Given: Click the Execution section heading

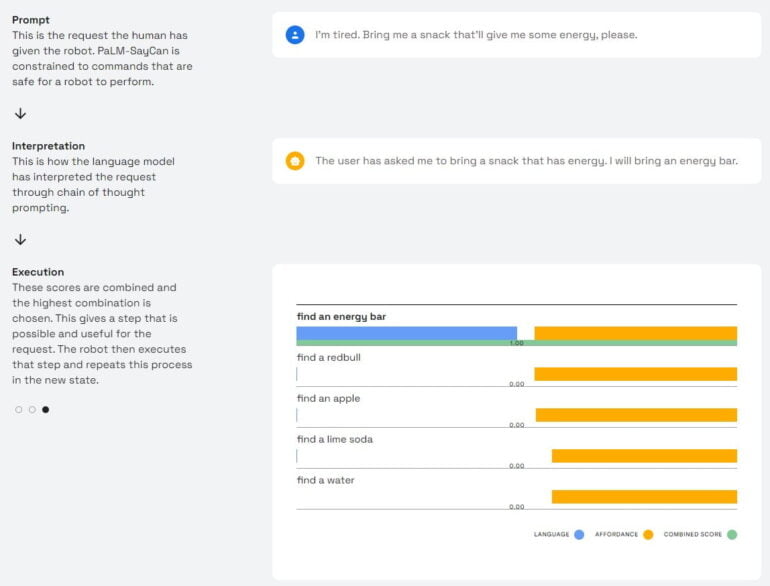Looking at the screenshot, I should [x=38, y=272].
